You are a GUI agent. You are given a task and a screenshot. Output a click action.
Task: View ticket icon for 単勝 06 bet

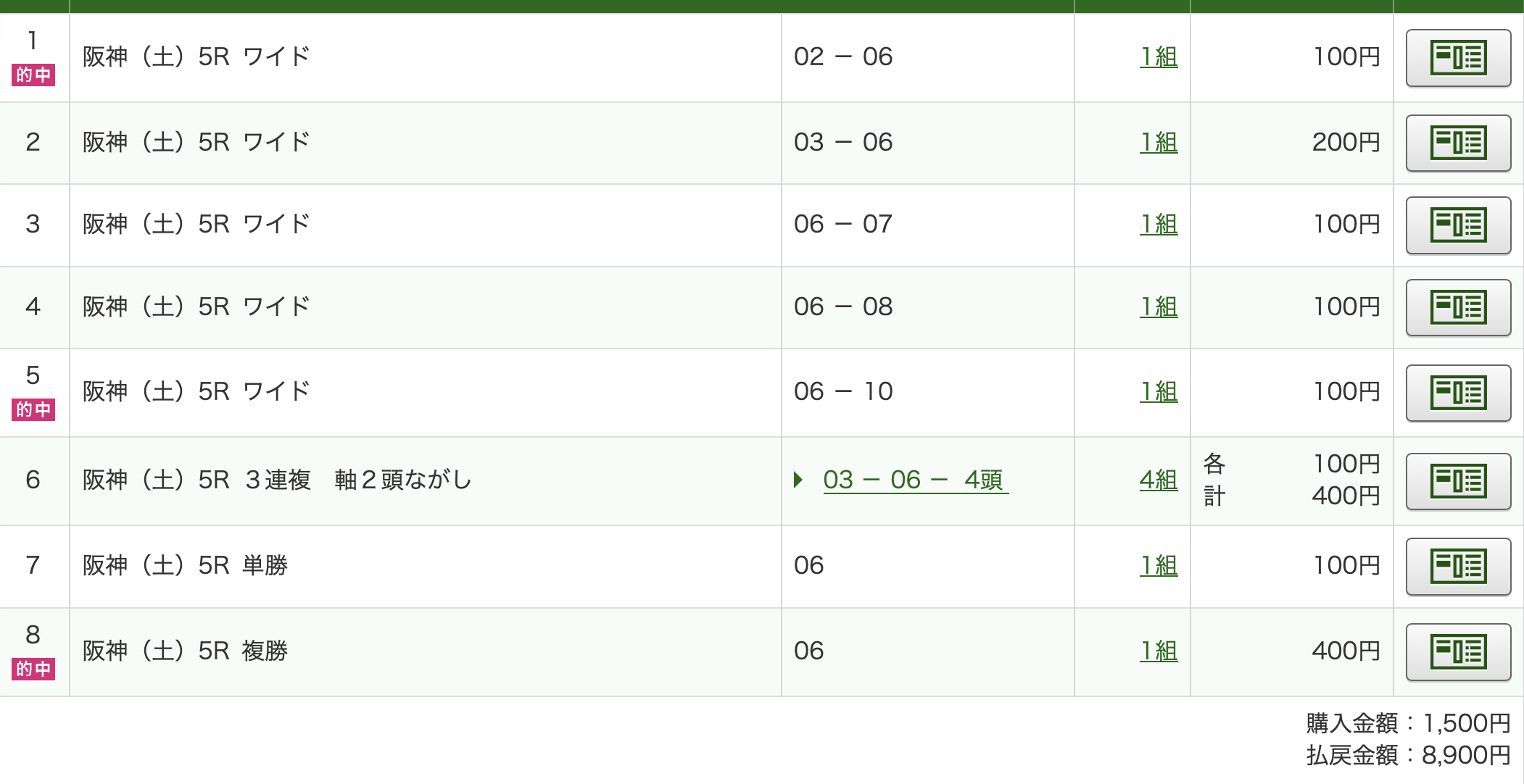pos(1458,566)
